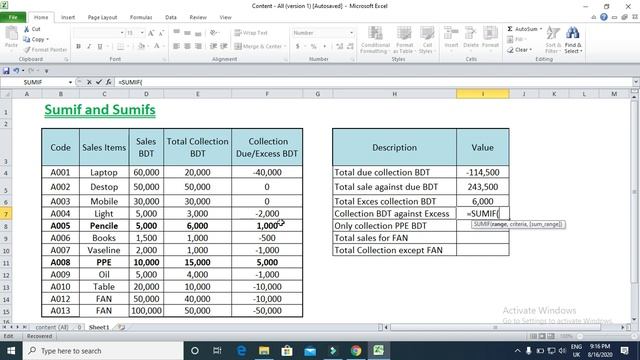Open the Font name dropdown
640x360 pixels.
122,33
